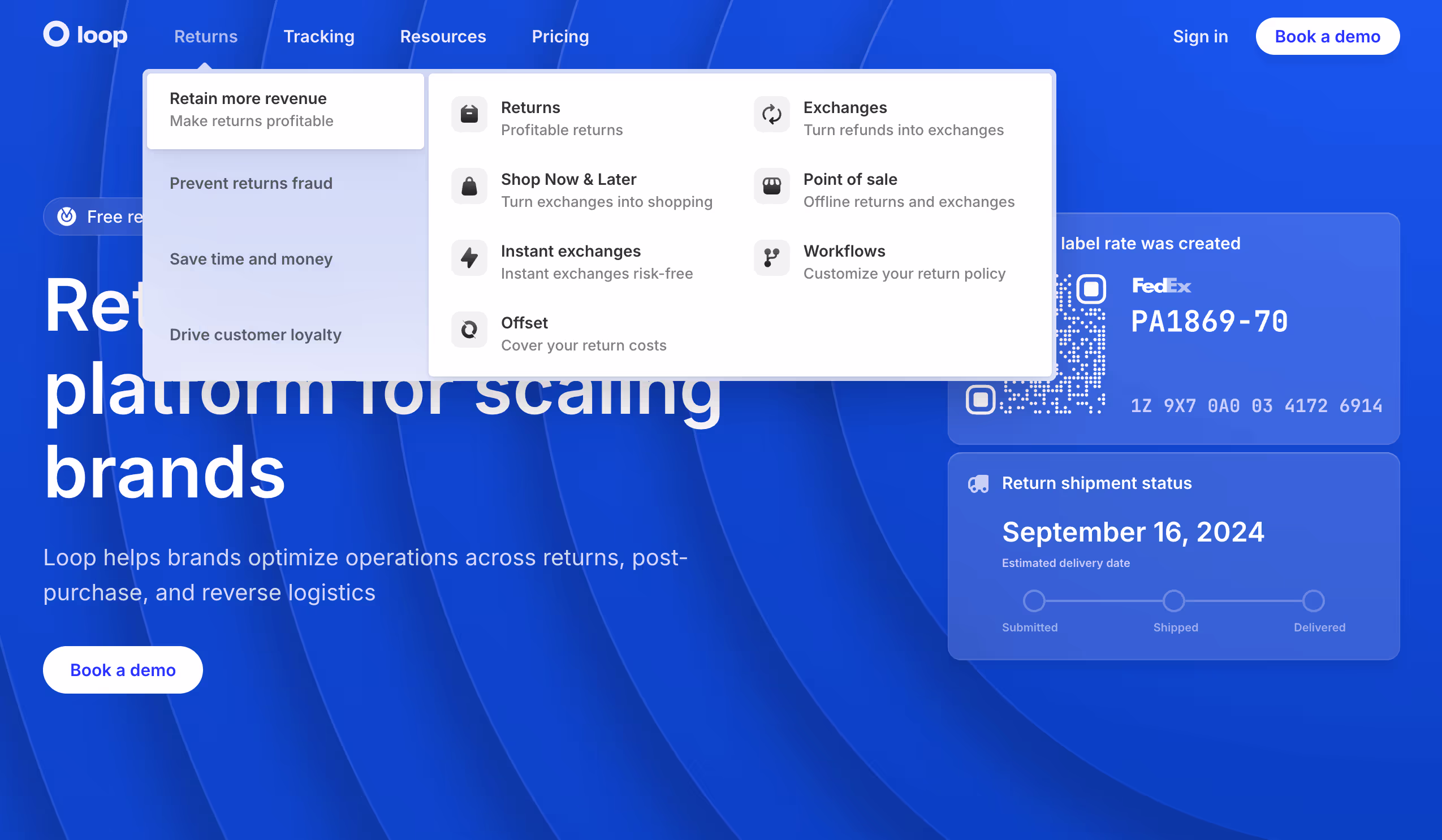Click the Point of sale storefront icon
Image resolution: width=1442 pixels, height=840 pixels.
pos(771,186)
